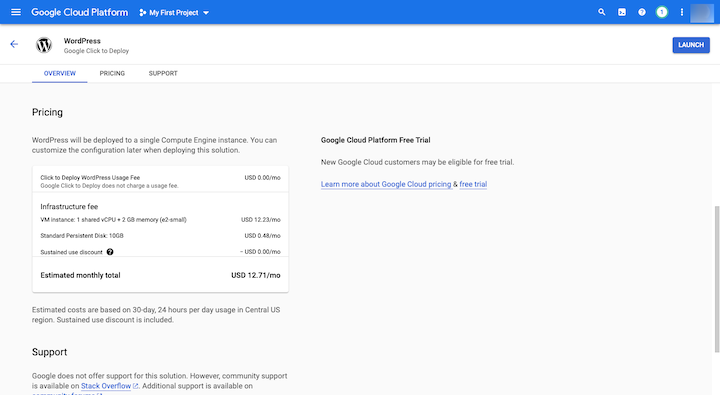Screen dimensions: 720x395
Task: Select the USD 12.23/mo price
Action: (x=261, y=220)
